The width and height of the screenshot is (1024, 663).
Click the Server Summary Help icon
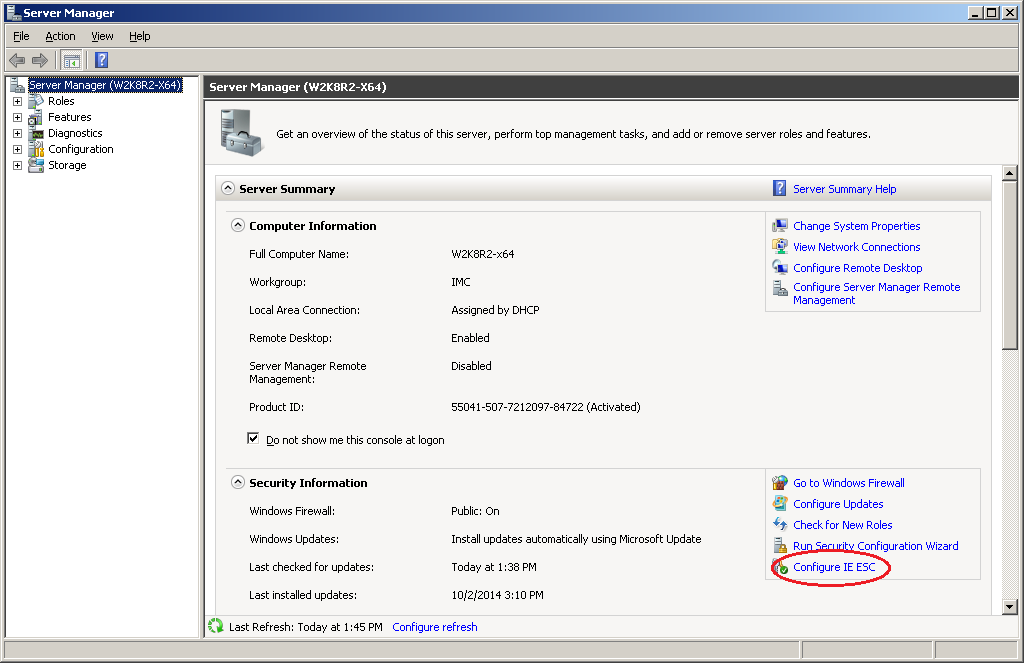[x=780, y=189]
